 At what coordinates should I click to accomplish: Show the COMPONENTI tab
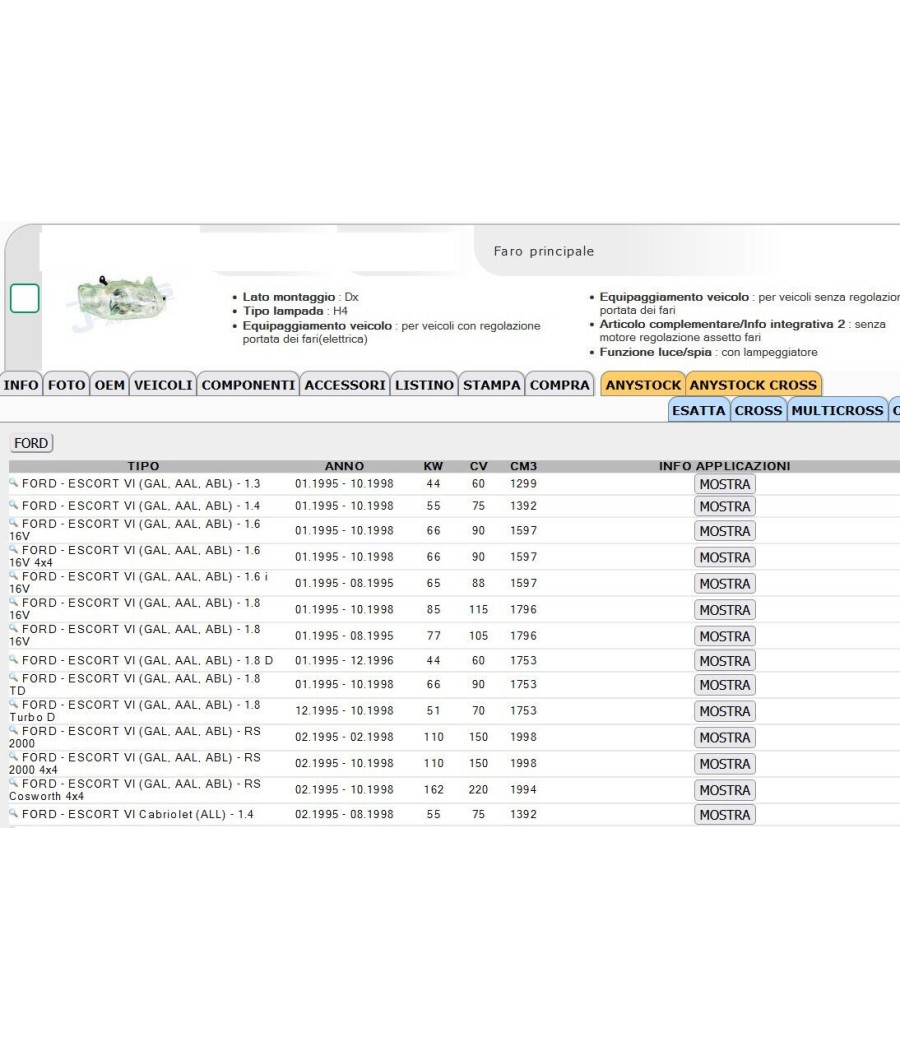pos(248,385)
